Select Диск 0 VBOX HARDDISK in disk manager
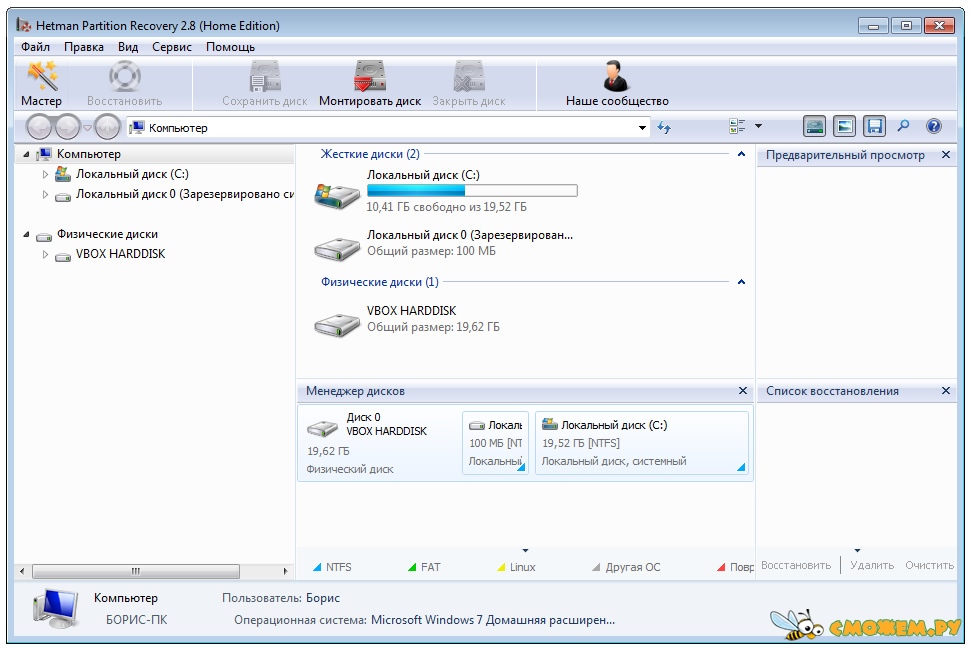Screen dimensions: 972x652 click(x=378, y=443)
